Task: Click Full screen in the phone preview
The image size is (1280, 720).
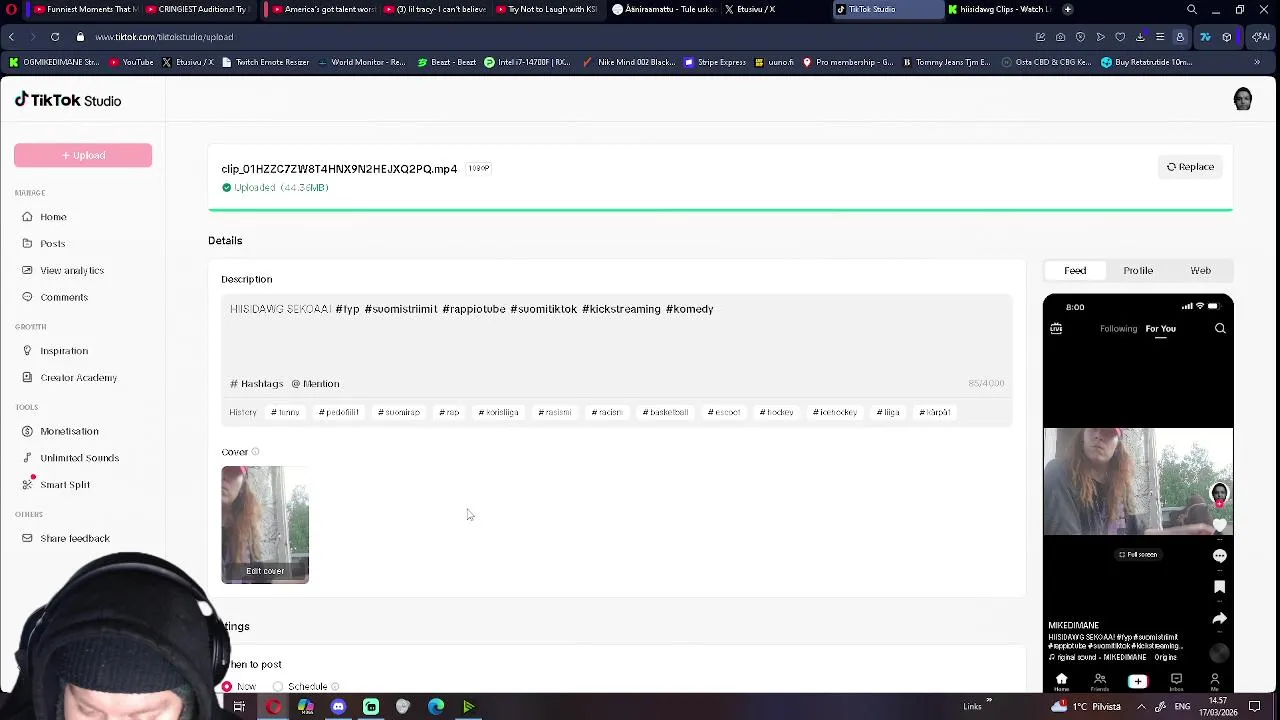Action: (x=1138, y=555)
